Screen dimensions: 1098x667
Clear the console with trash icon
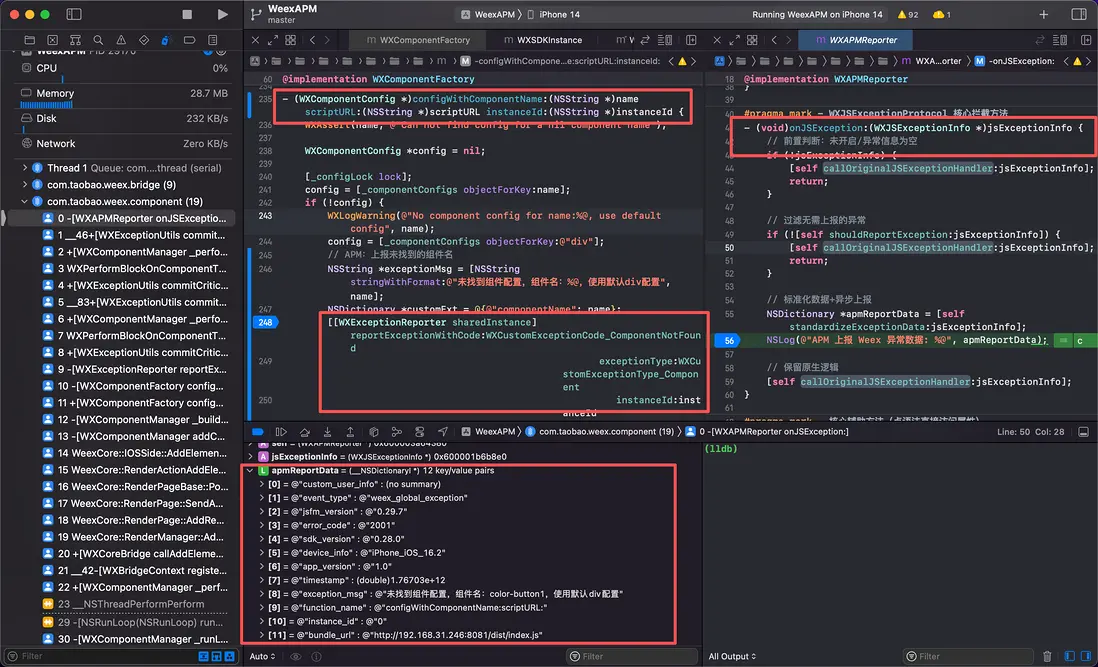pyautogui.click(x=1047, y=656)
